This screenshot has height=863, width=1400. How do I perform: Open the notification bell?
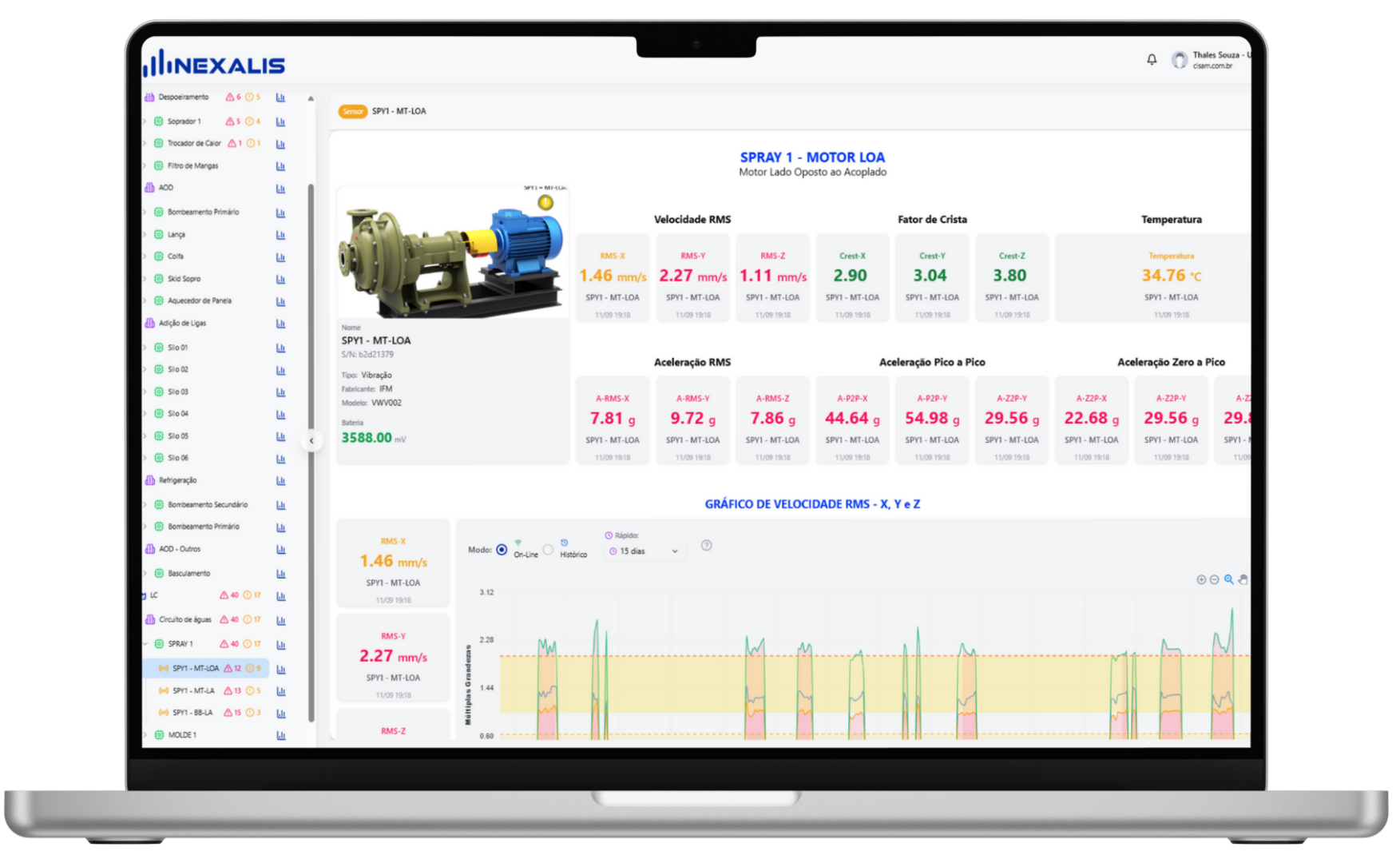pyautogui.click(x=1151, y=60)
